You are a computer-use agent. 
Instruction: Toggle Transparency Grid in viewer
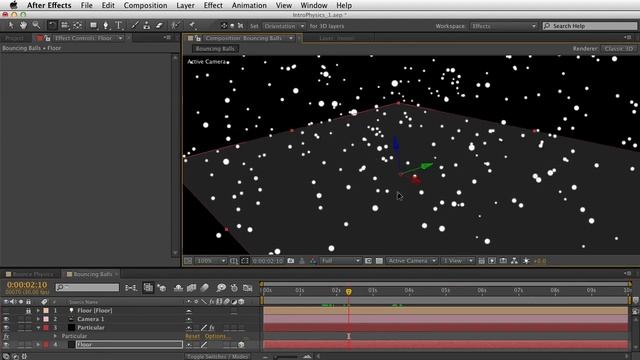pyautogui.click(x=379, y=260)
